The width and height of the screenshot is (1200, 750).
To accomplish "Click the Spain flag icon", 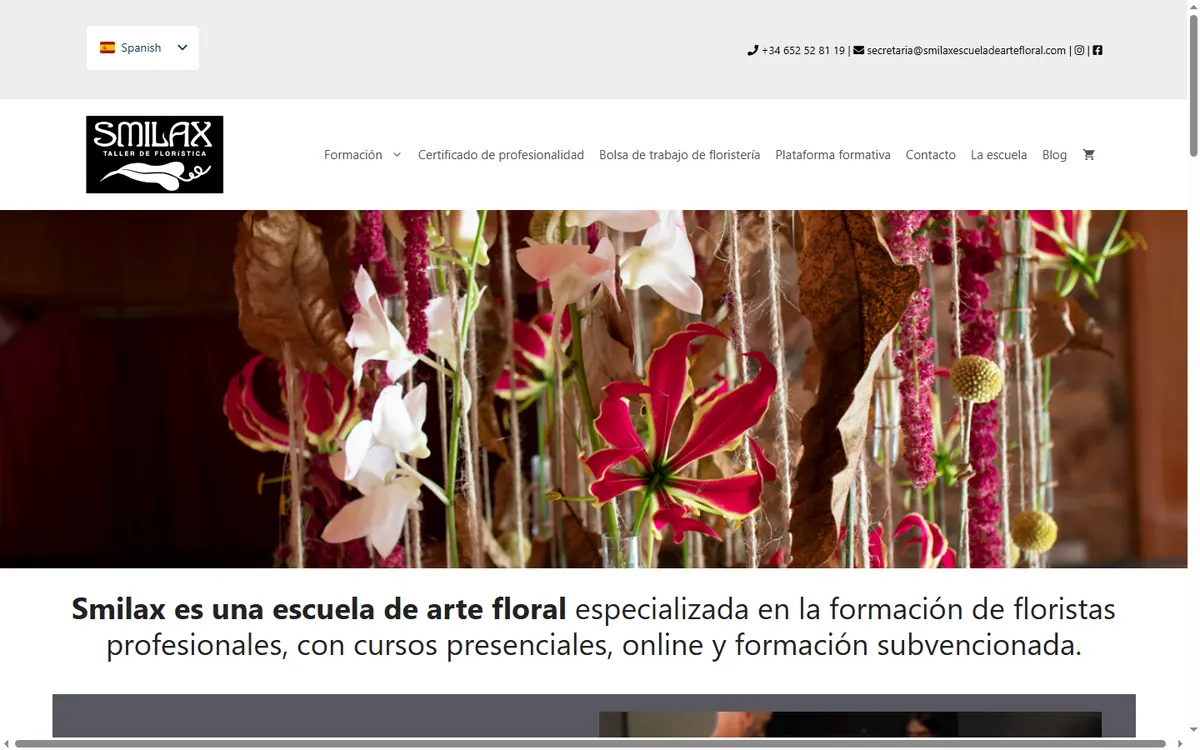I will pyautogui.click(x=107, y=48).
